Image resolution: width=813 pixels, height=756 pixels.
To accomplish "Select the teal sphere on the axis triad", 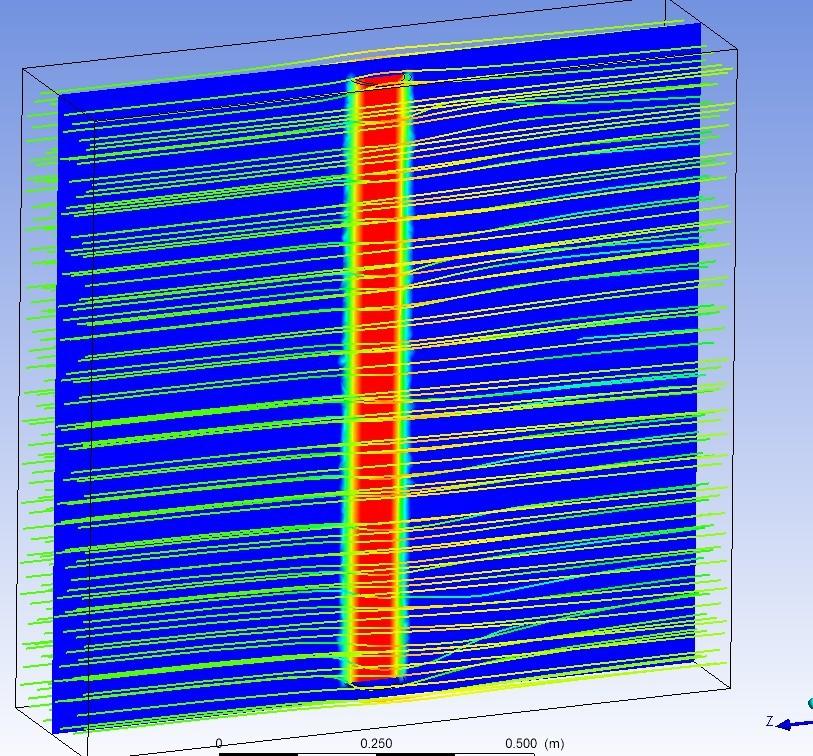I will 810,703.
